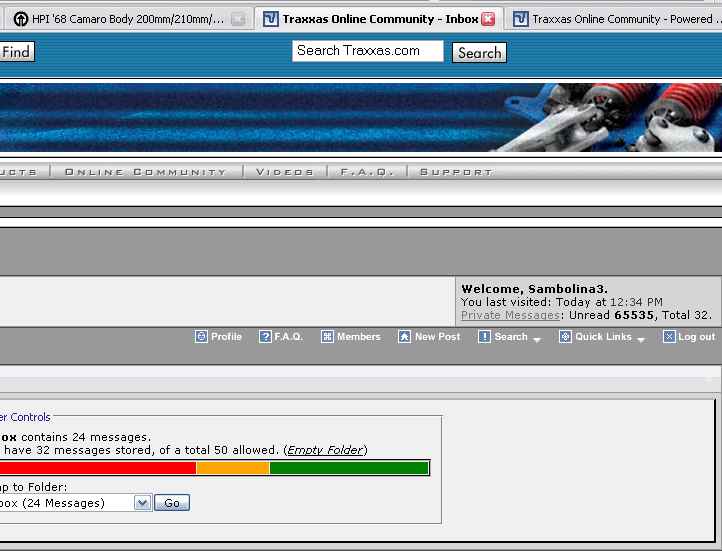Focus the Search Traxxas.com input field
This screenshot has width=722, height=551.
pos(367,51)
